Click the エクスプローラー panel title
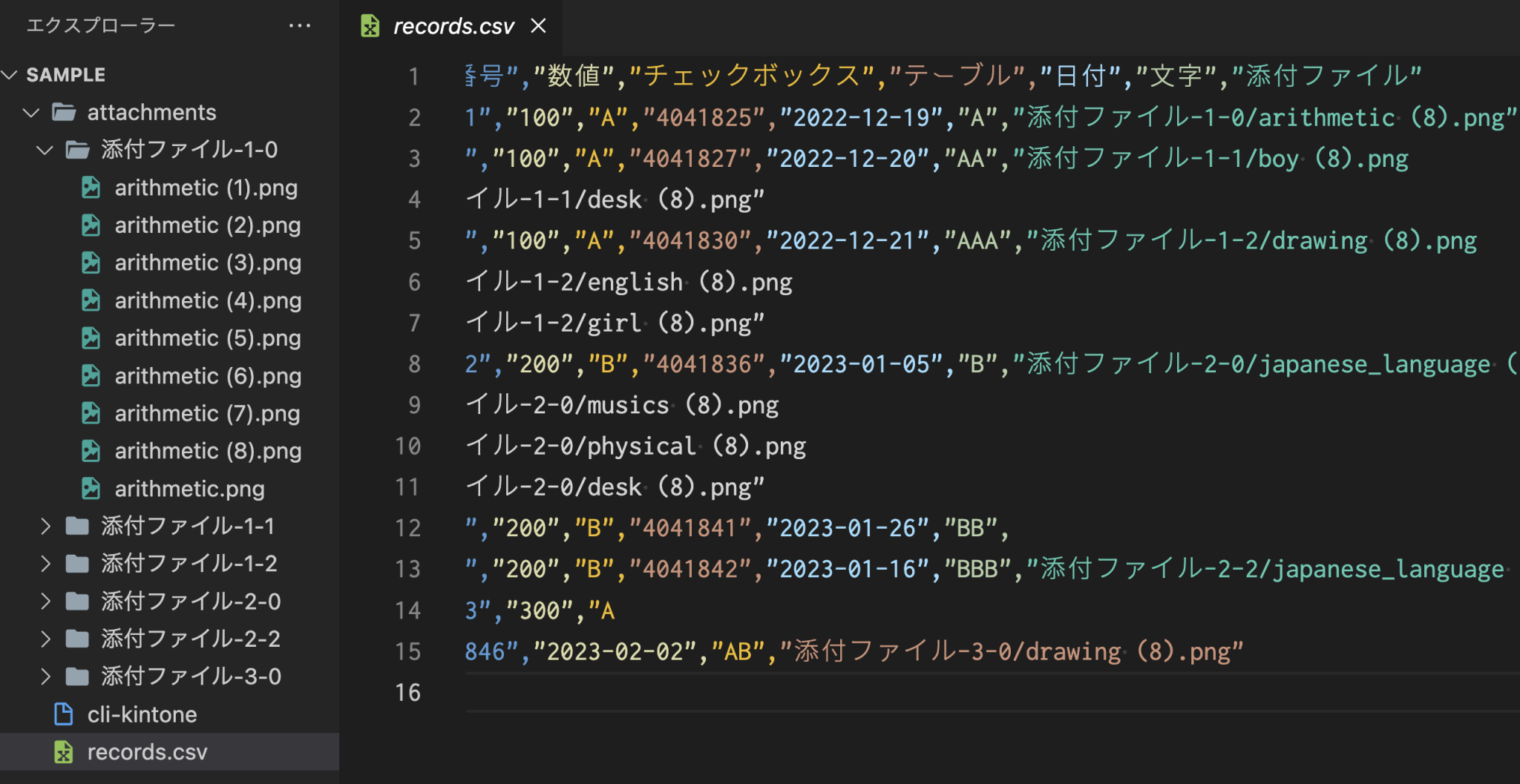Screen dimensions: 1520x784 click(100, 24)
